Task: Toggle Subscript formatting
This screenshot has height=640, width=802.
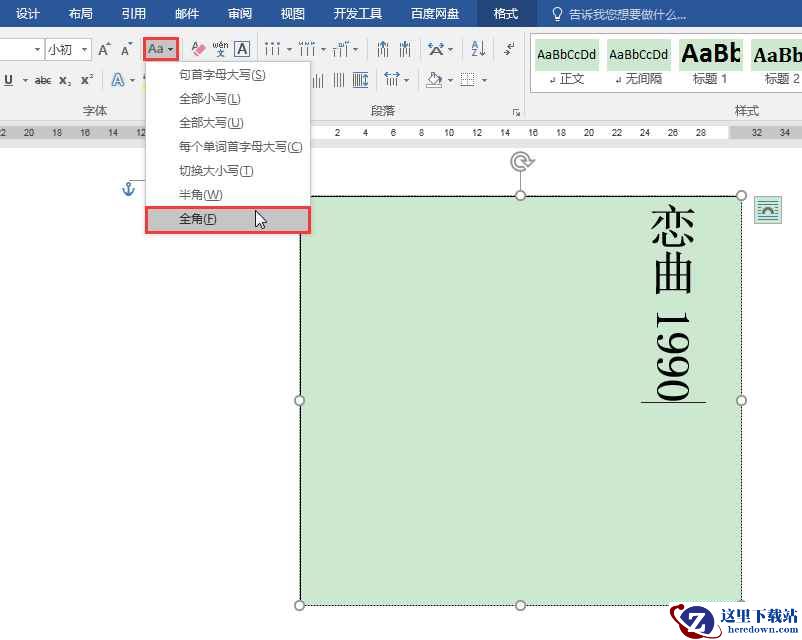Action: tap(65, 80)
